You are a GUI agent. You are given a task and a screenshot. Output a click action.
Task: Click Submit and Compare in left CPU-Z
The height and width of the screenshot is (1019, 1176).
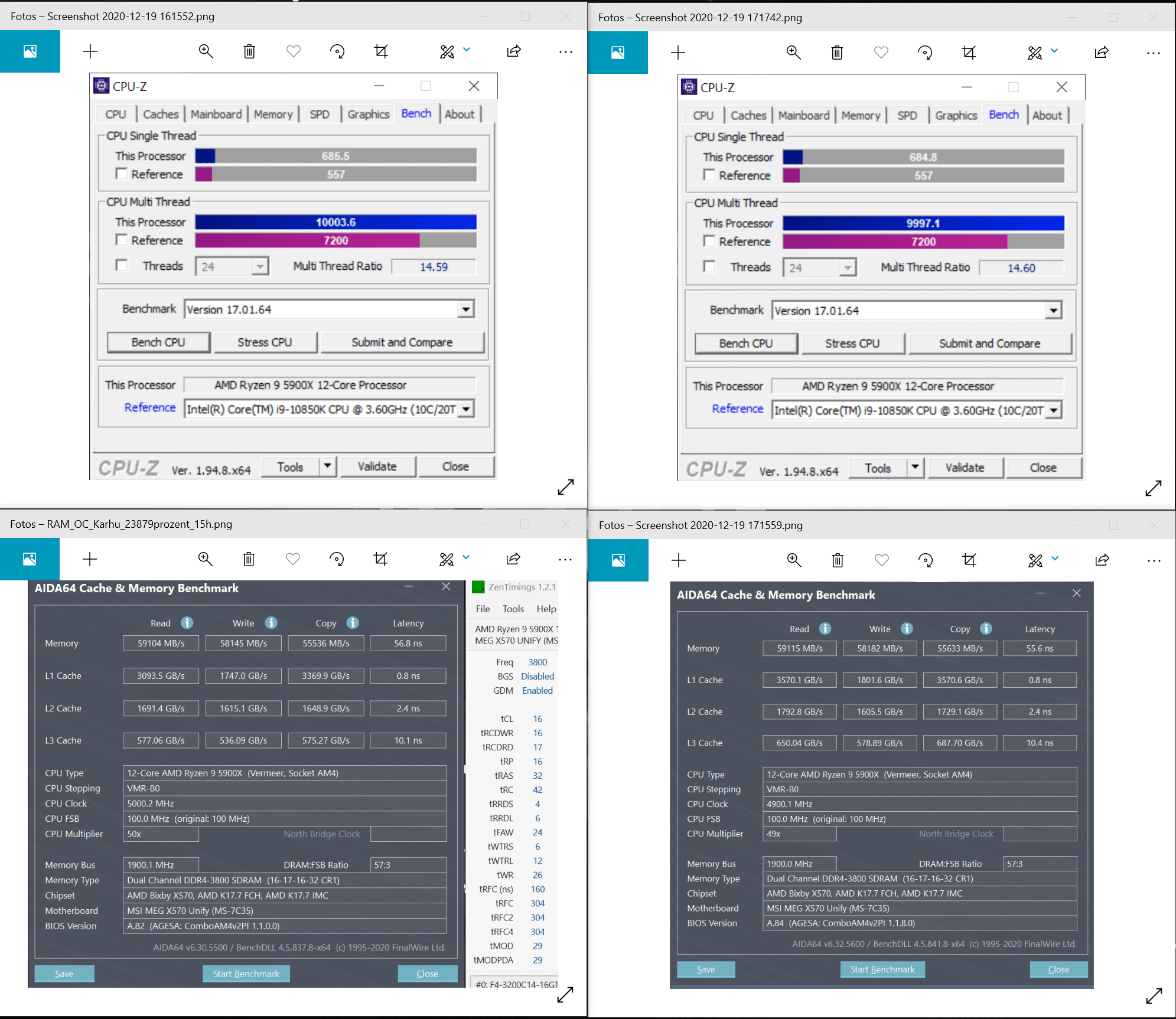click(x=402, y=342)
